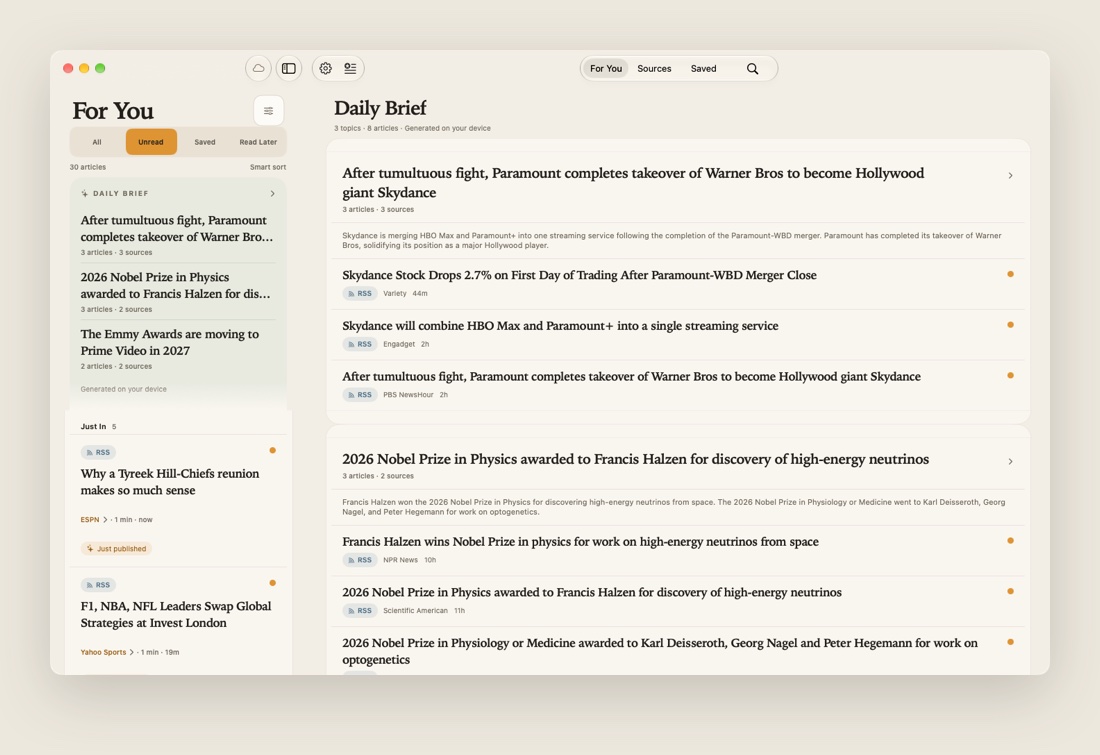Click RSS badge next to Variety
This screenshot has width=1100, height=755.
click(360, 293)
